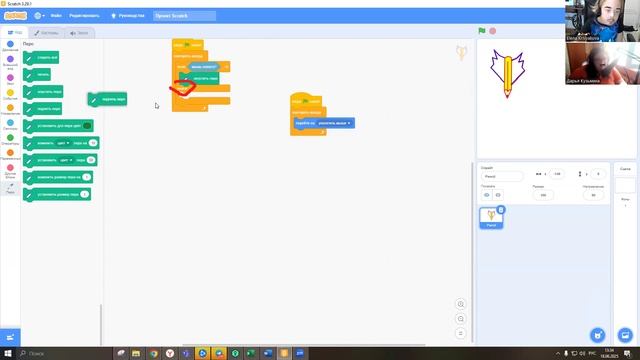
Task: Click the sprite direction field
Action: click(593, 195)
